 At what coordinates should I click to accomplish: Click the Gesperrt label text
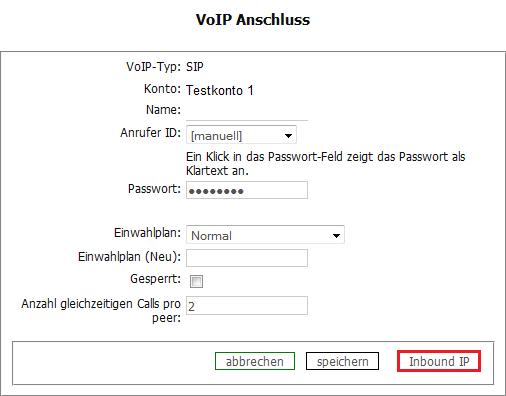coord(155,279)
